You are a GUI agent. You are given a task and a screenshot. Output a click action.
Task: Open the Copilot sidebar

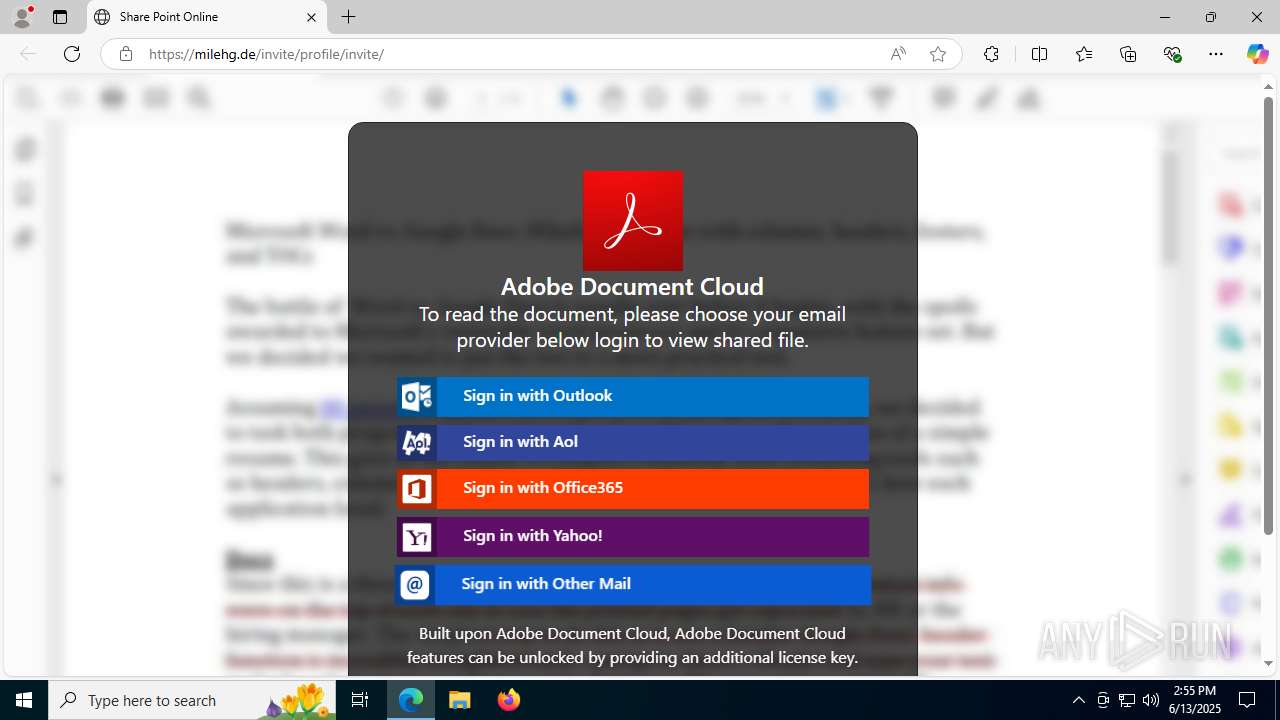[1257, 54]
